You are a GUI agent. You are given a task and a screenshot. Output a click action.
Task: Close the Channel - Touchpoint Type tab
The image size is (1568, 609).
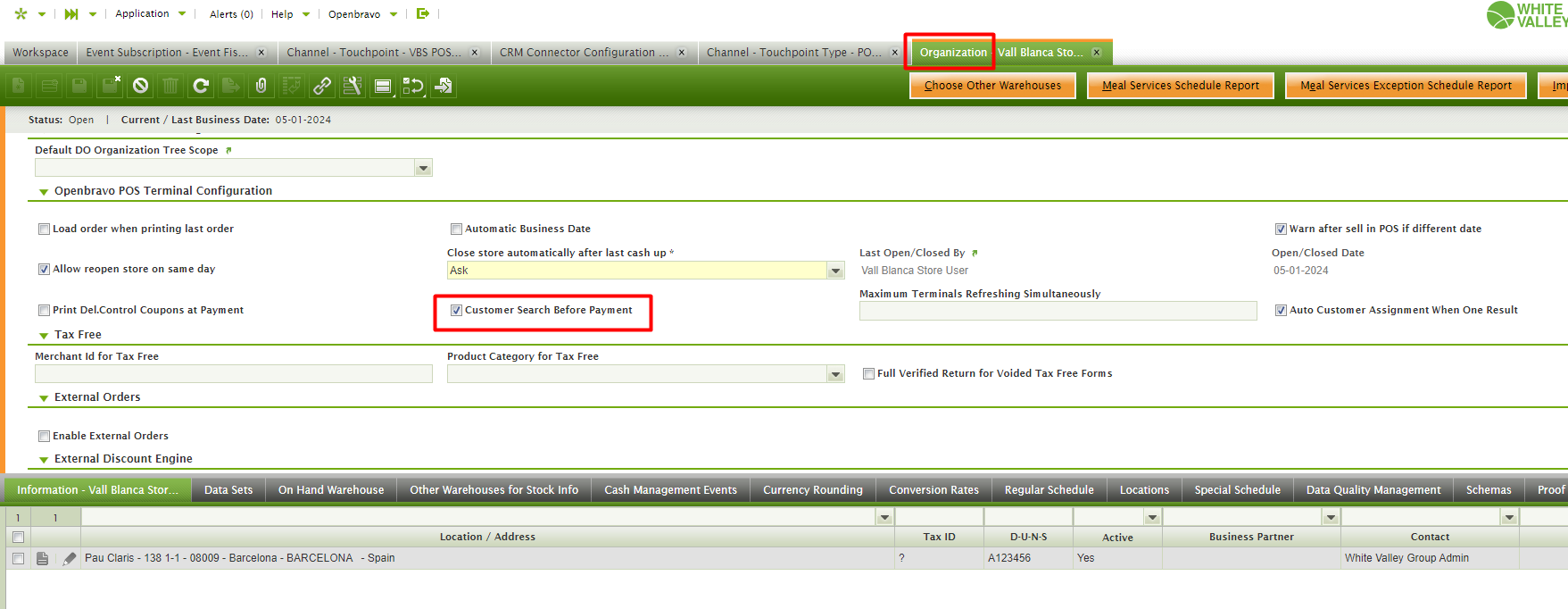[894, 53]
